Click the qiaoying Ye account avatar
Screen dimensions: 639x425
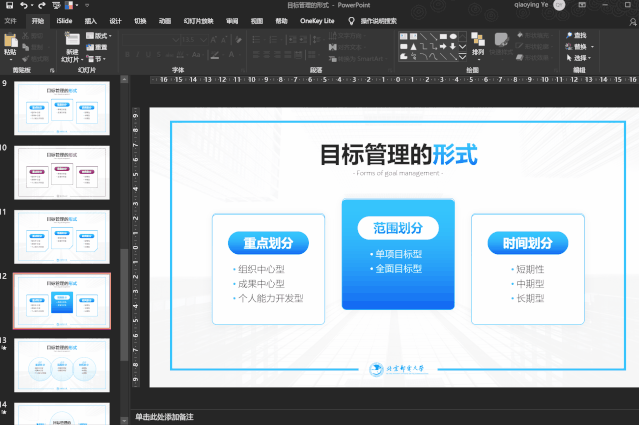[x=559, y=5]
